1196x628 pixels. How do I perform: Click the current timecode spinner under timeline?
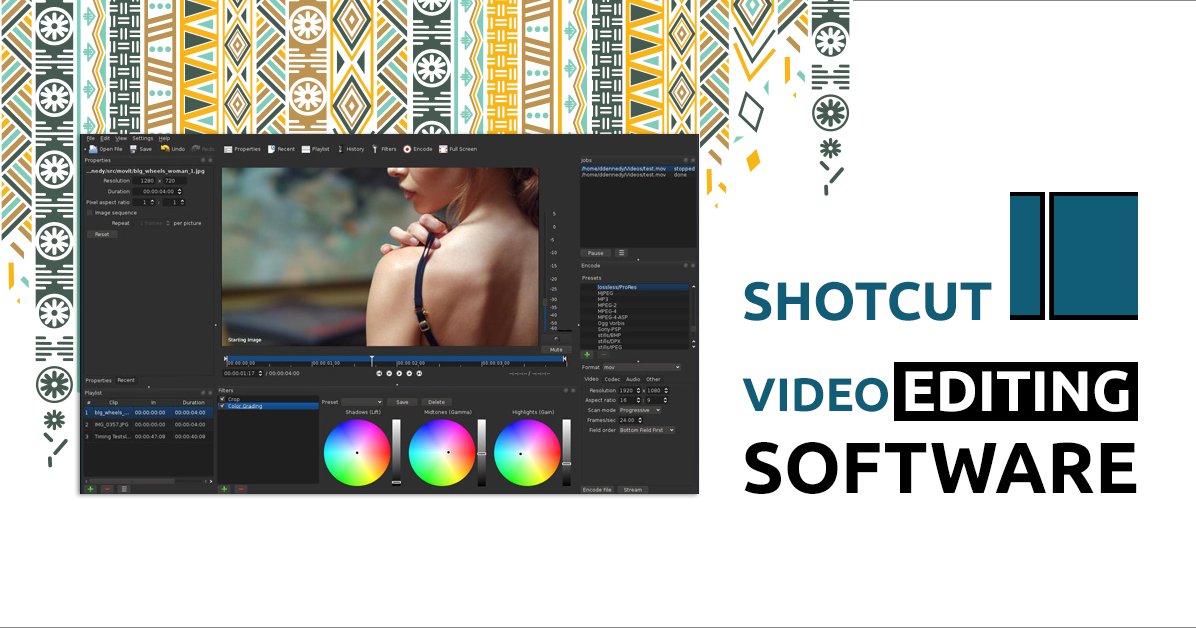click(x=261, y=373)
